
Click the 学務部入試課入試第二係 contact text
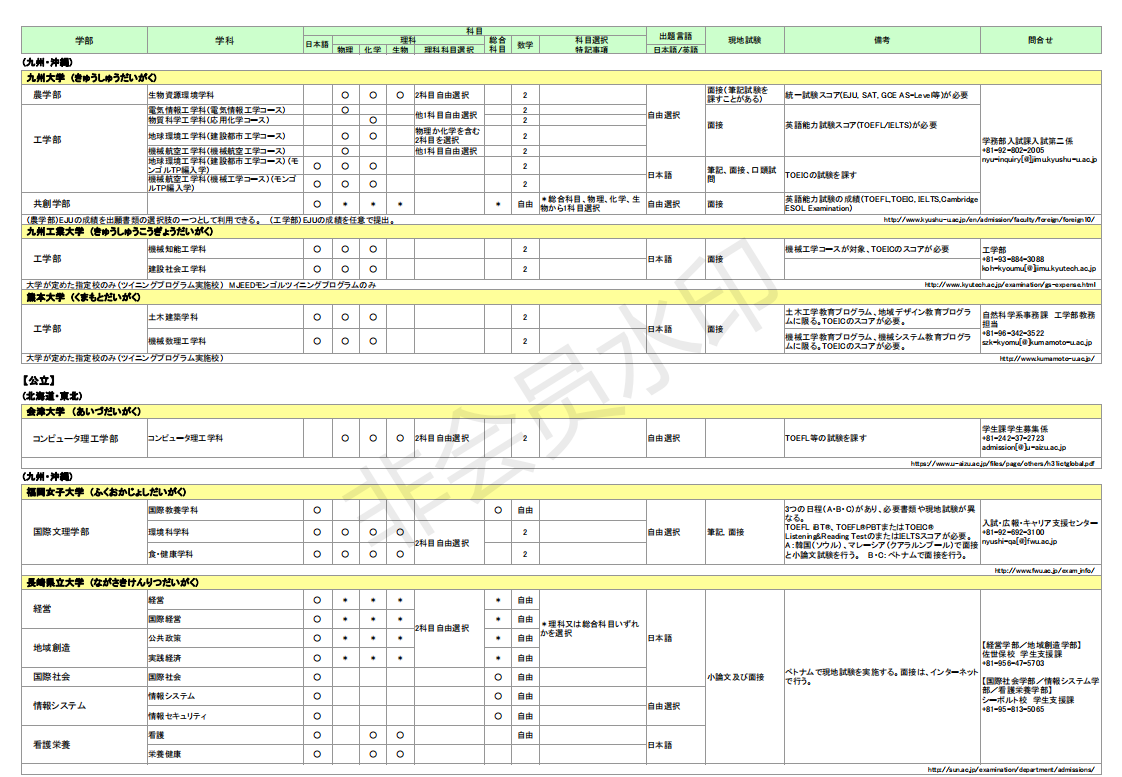click(x=1028, y=141)
